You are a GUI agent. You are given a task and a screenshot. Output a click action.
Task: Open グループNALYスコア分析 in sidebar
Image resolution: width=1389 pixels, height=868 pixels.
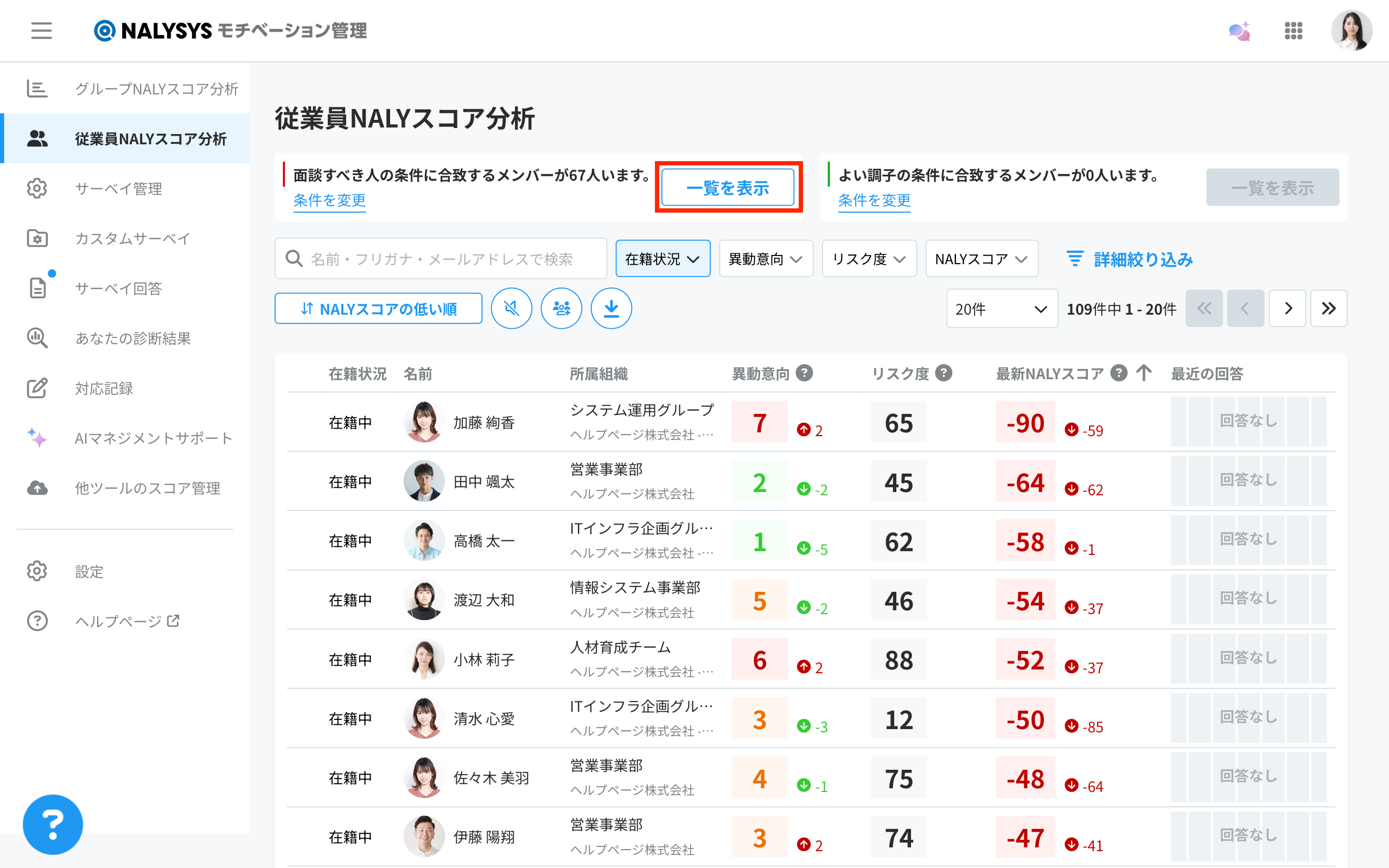click(156, 89)
